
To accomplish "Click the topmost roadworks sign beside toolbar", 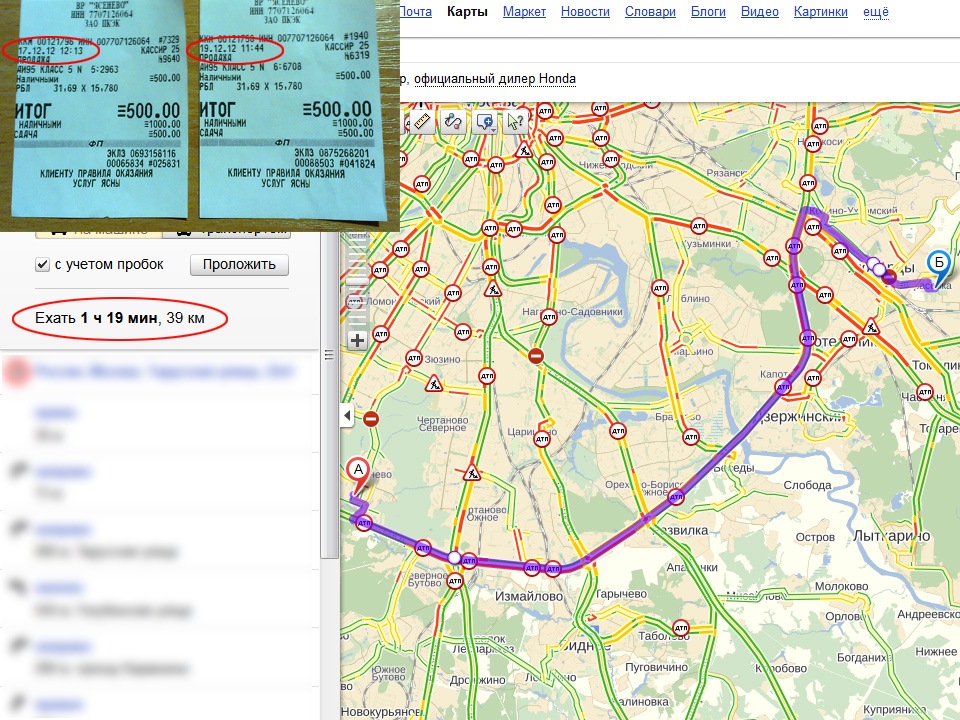I will (523, 149).
